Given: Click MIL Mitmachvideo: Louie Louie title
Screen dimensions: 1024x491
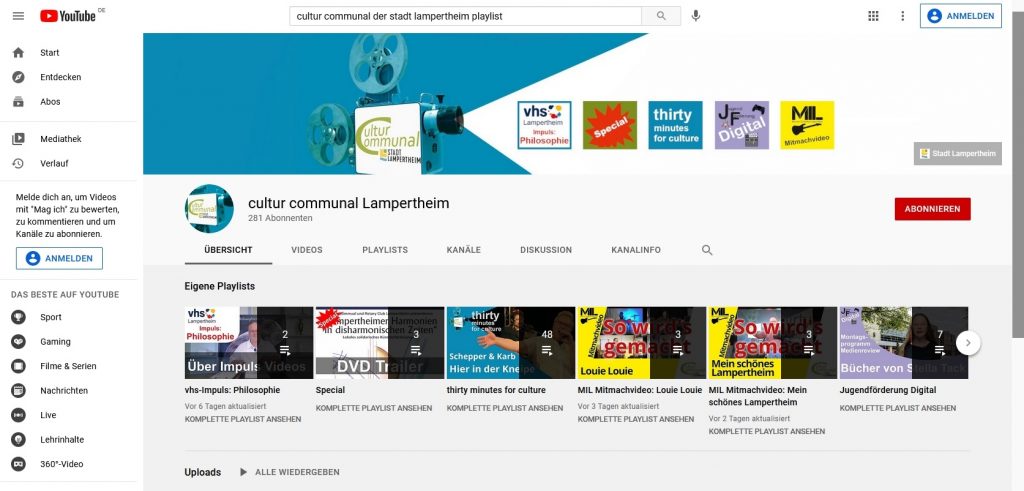Looking at the screenshot, I should click(640, 390).
